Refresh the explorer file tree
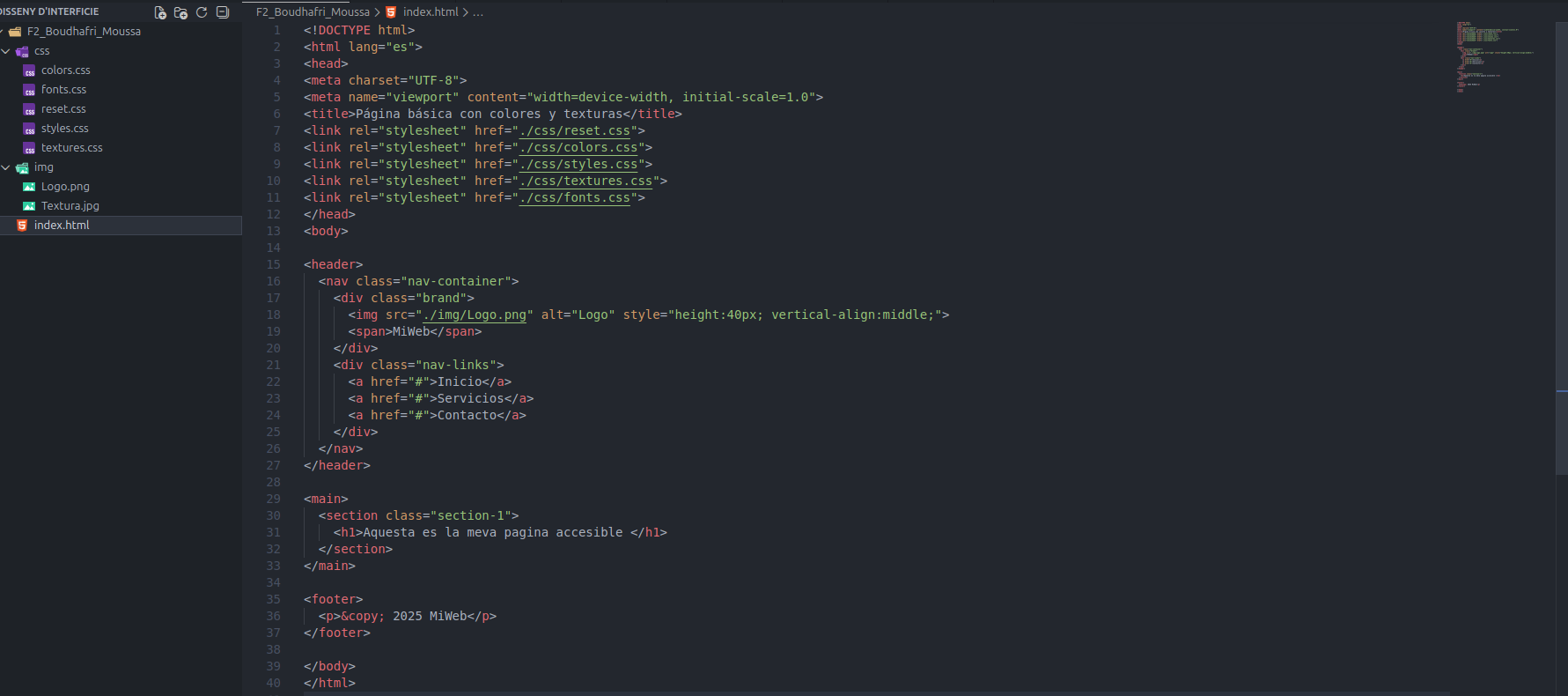The width and height of the screenshot is (1568, 696). point(202,12)
